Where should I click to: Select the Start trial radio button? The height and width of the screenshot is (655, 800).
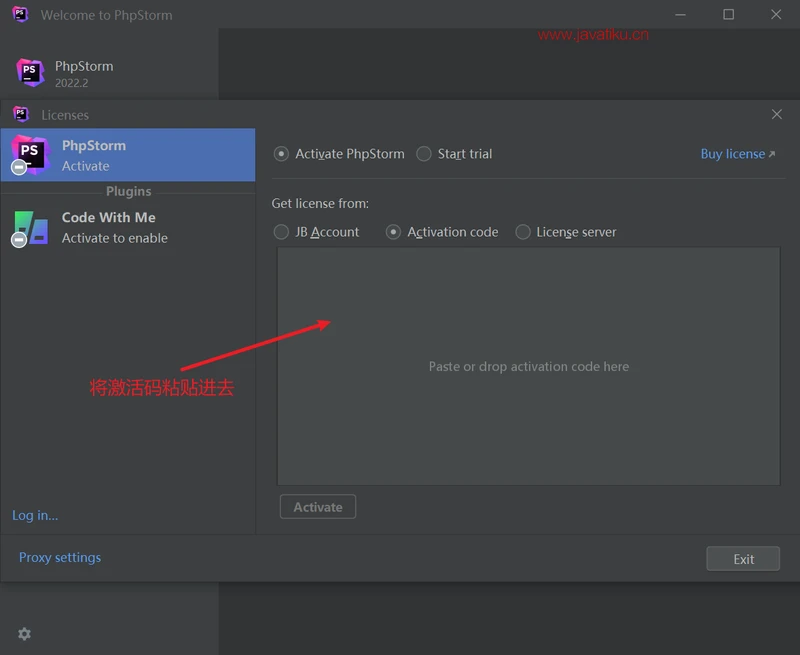coord(424,154)
